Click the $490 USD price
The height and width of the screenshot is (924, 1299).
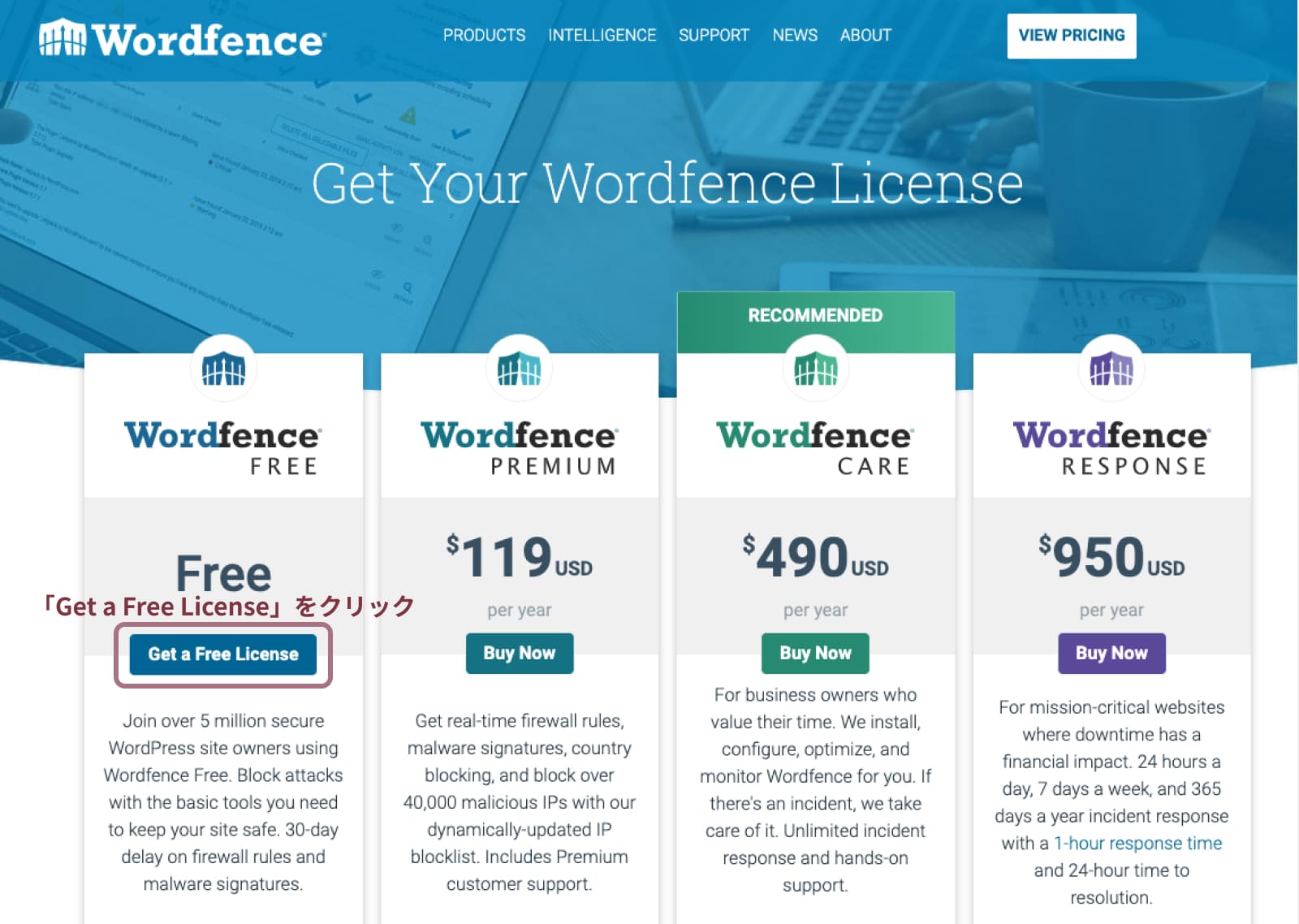(815, 556)
